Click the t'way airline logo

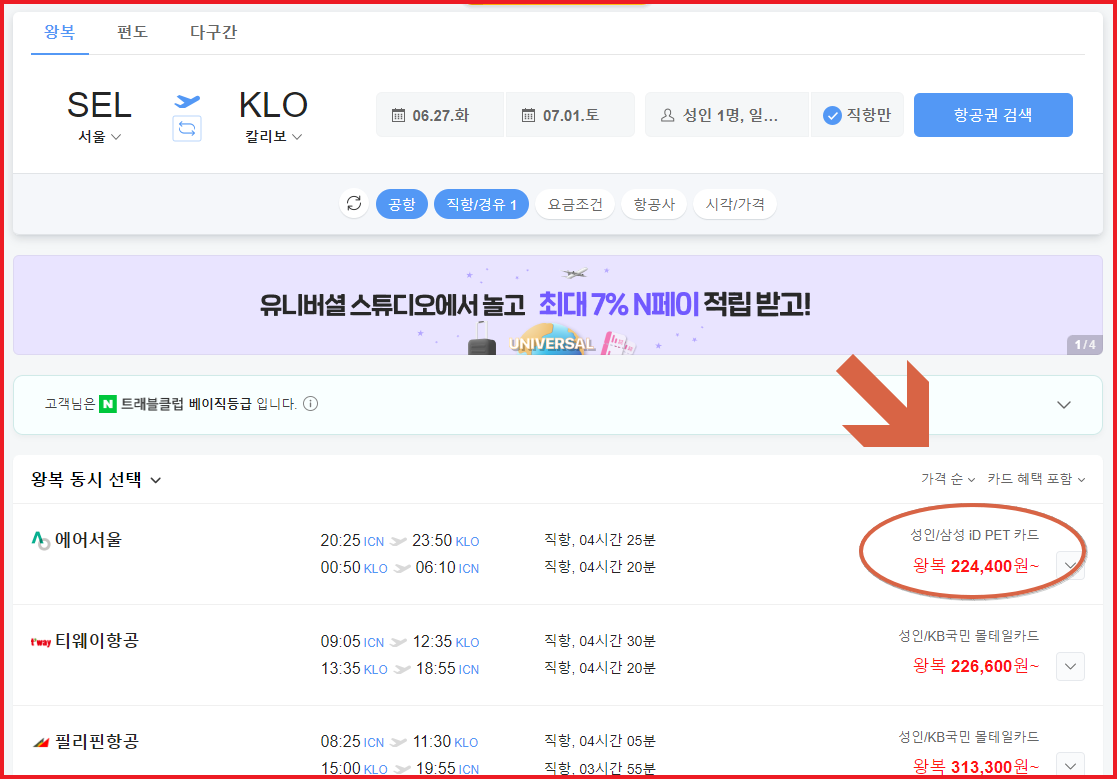(41, 642)
